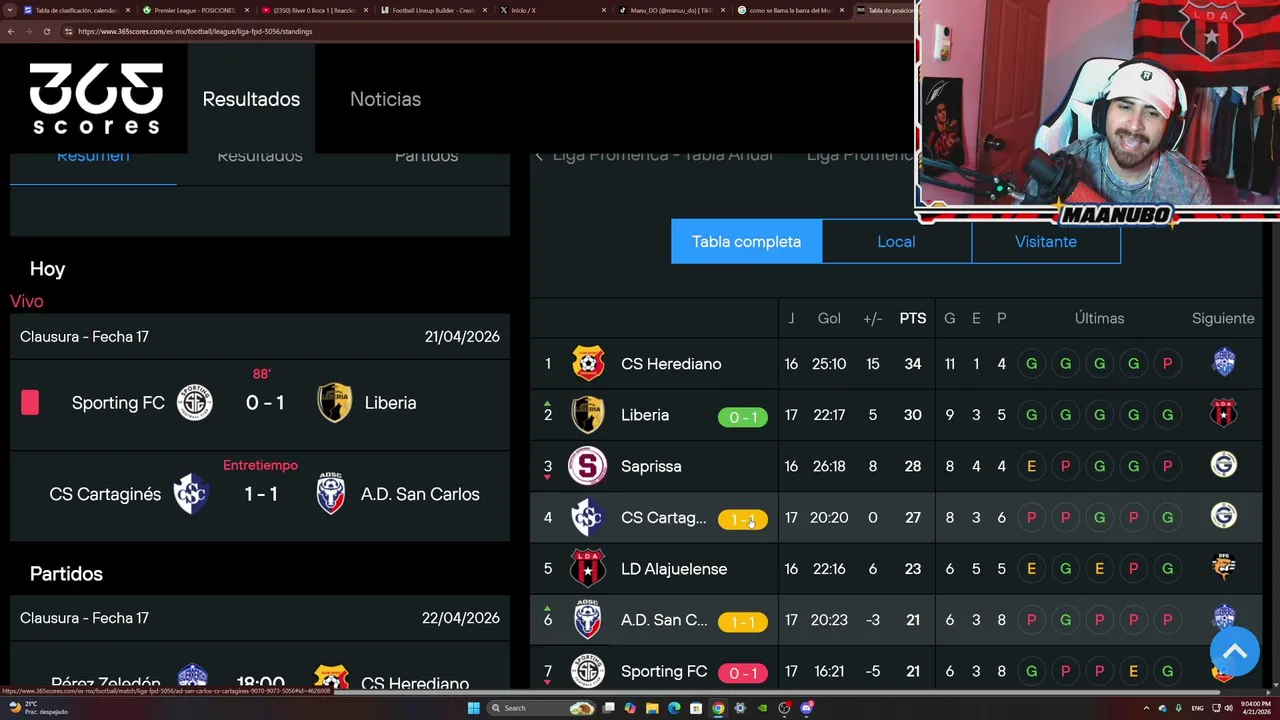Click A.D. San Carlos crest in live match
Screen dimensions: 1280x720
click(331, 494)
